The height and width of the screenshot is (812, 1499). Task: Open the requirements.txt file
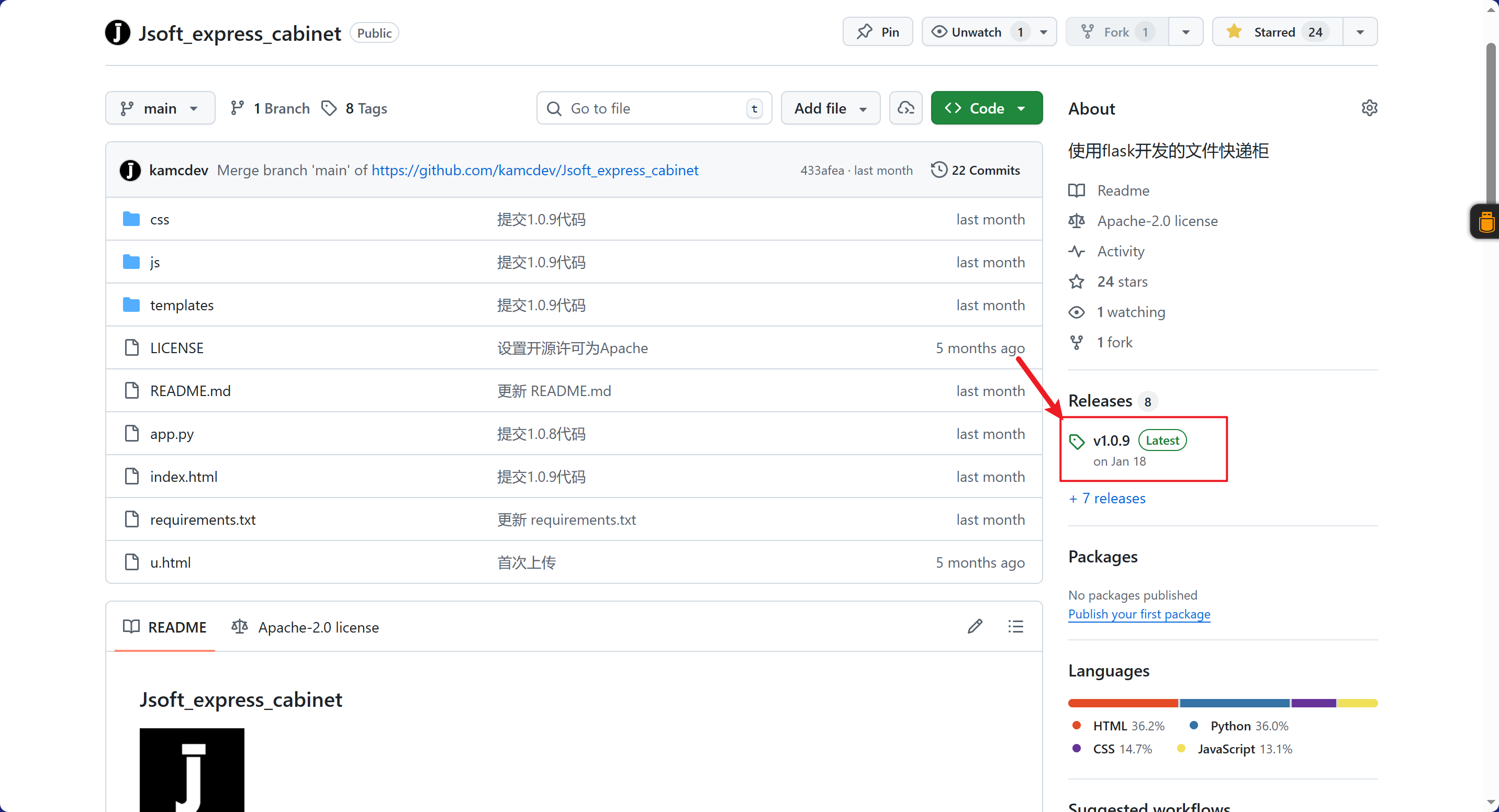203,520
